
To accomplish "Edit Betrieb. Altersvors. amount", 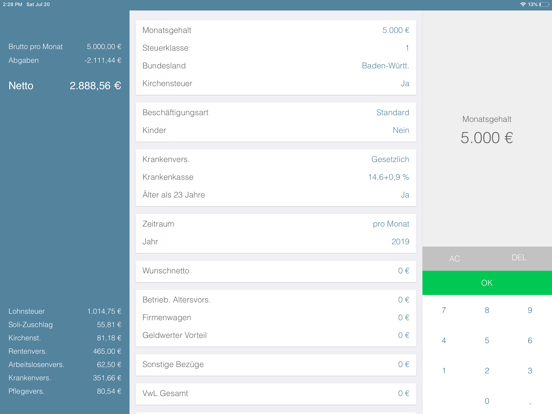I will [x=276, y=300].
